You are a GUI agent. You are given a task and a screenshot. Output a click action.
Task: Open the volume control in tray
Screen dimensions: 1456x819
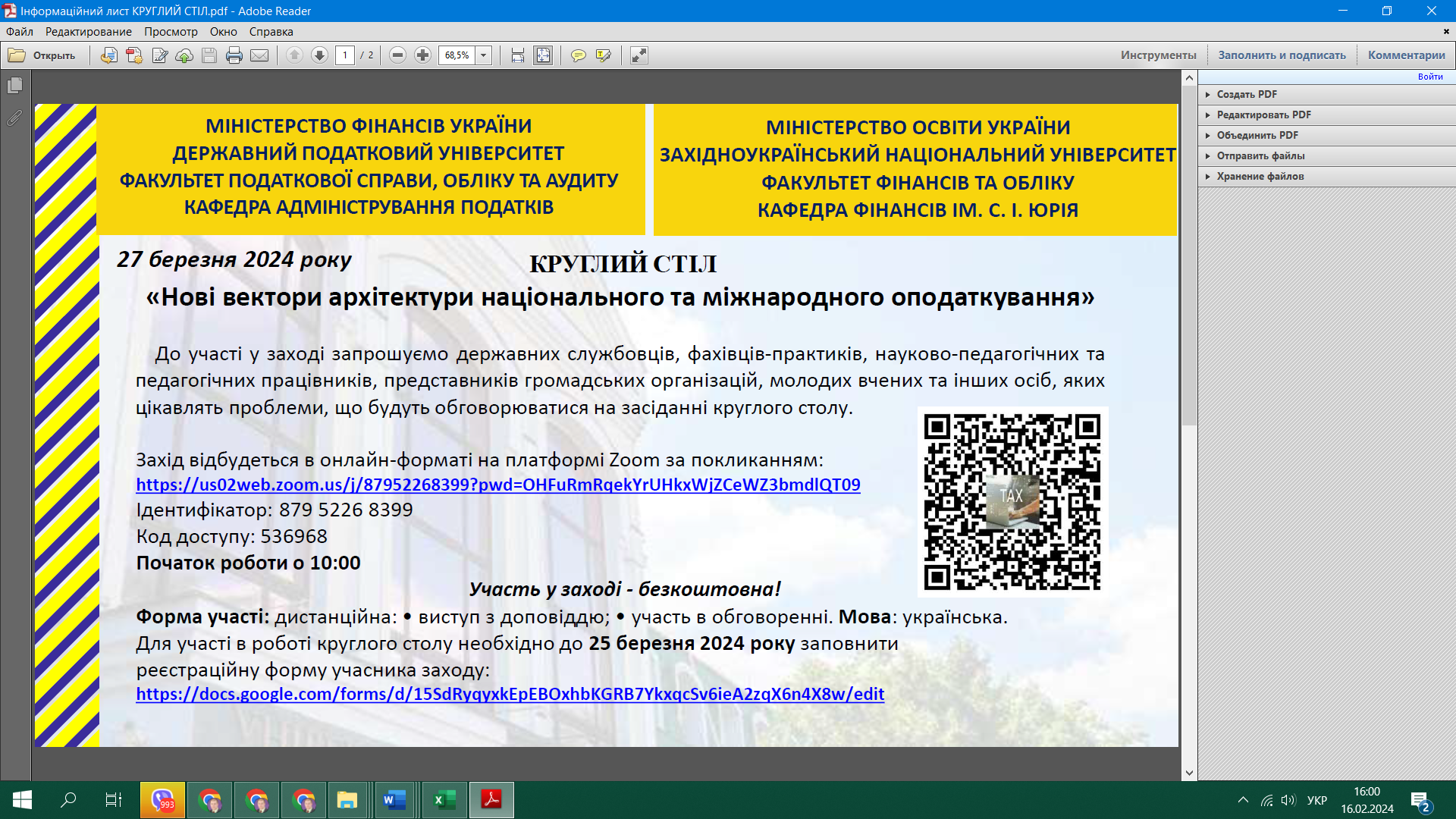pos(1288,800)
